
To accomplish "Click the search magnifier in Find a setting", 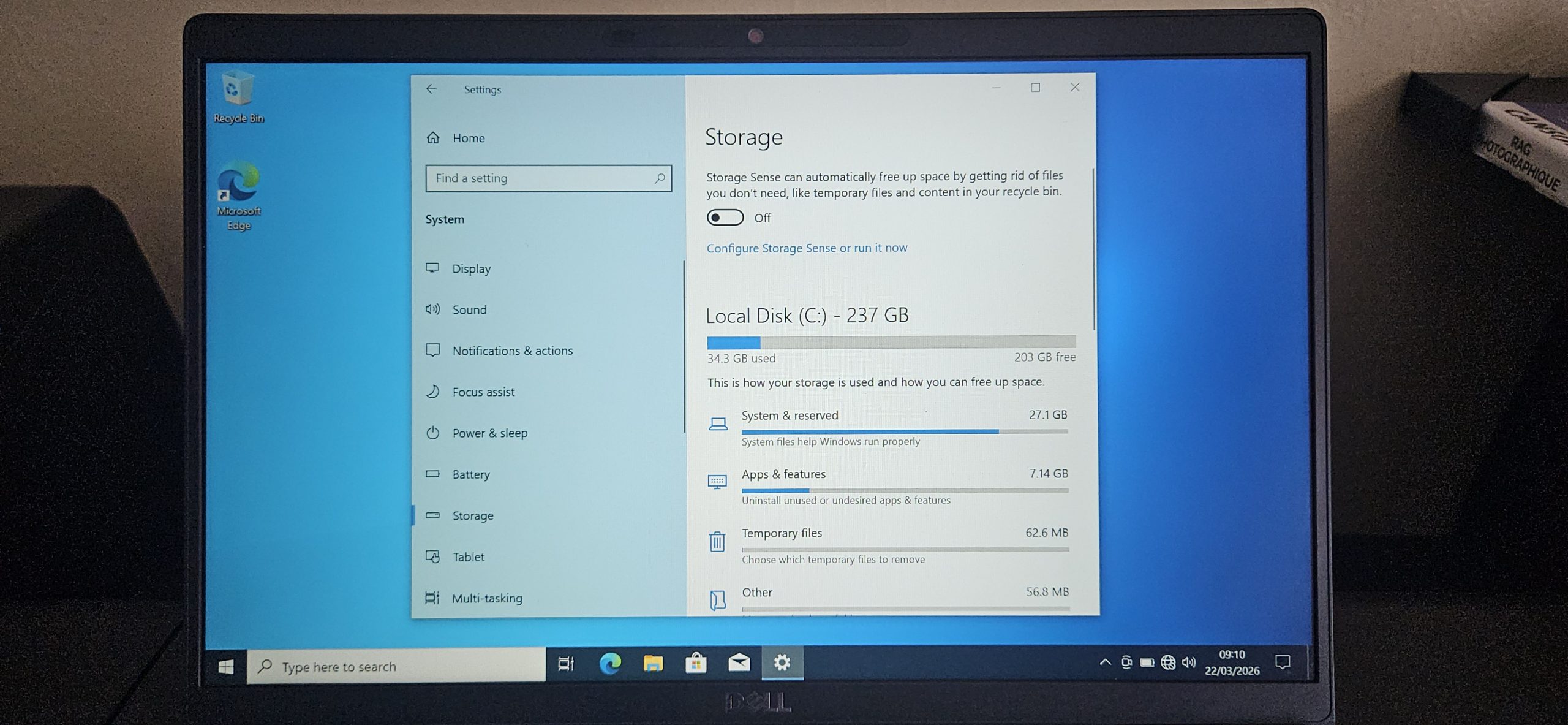I will [659, 178].
